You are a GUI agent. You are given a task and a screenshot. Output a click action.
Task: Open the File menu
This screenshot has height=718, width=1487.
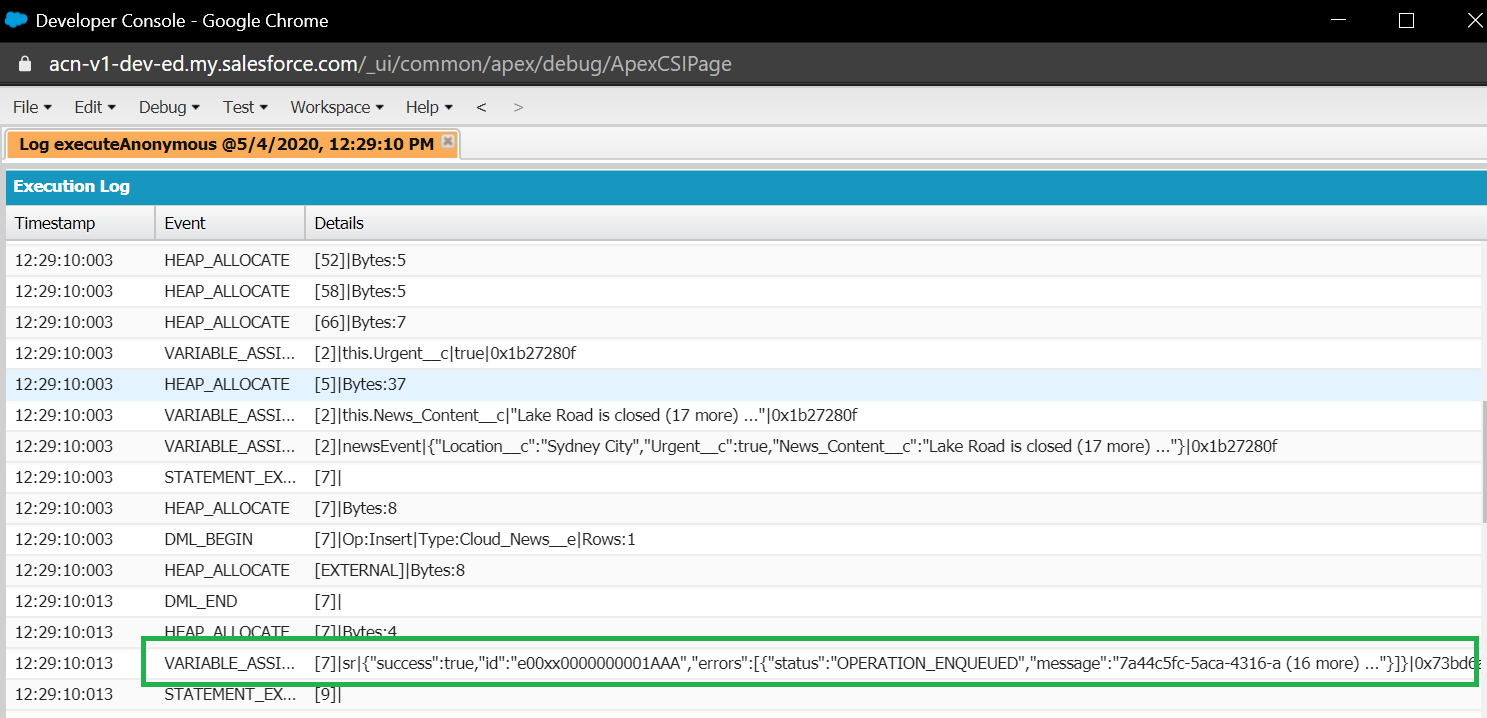(32, 107)
